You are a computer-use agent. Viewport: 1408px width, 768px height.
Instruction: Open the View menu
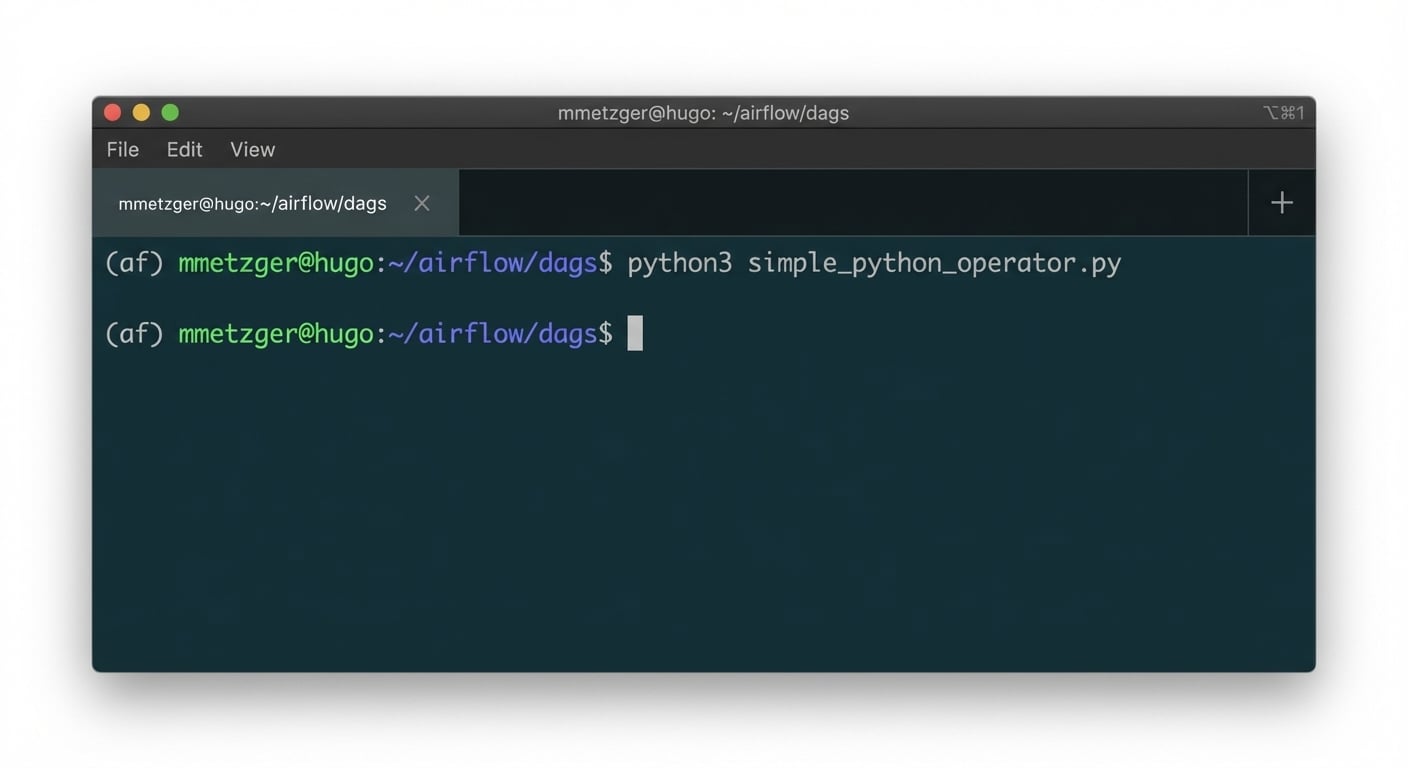pyautogui.click(x=252, y=149)
